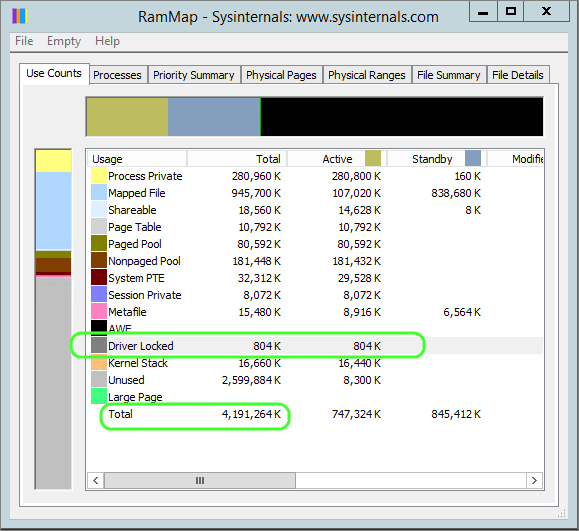579x531 pixels.
Task: Open the Physical Pages tab
Action: pyautogui.click(x=281, y=75)
